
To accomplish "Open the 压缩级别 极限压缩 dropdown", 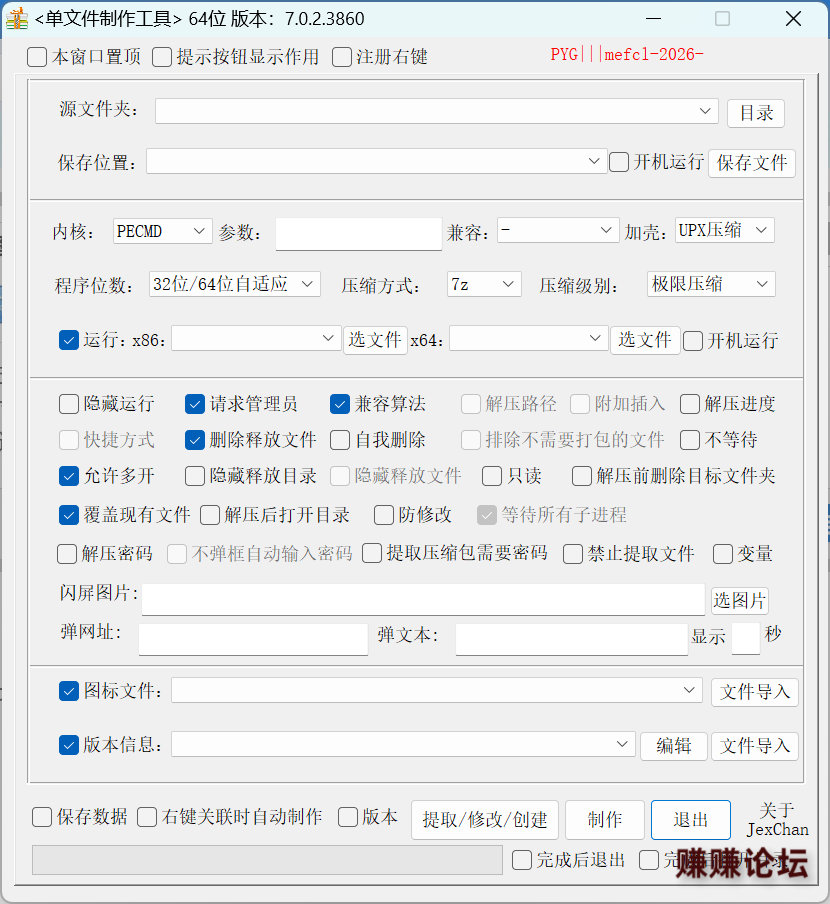I will click(x=762, y=284).
